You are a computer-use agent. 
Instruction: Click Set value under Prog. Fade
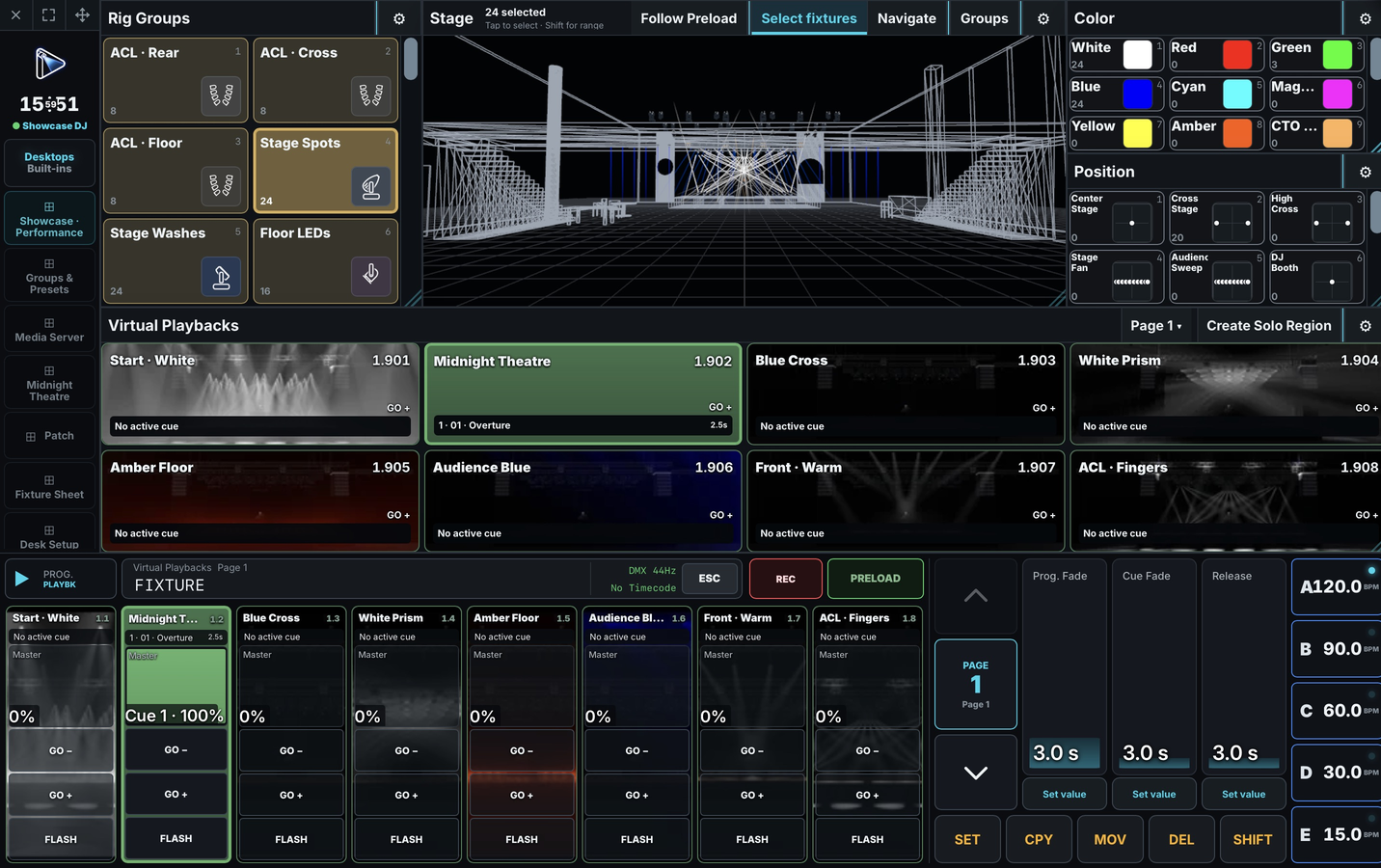(1064, 794)
